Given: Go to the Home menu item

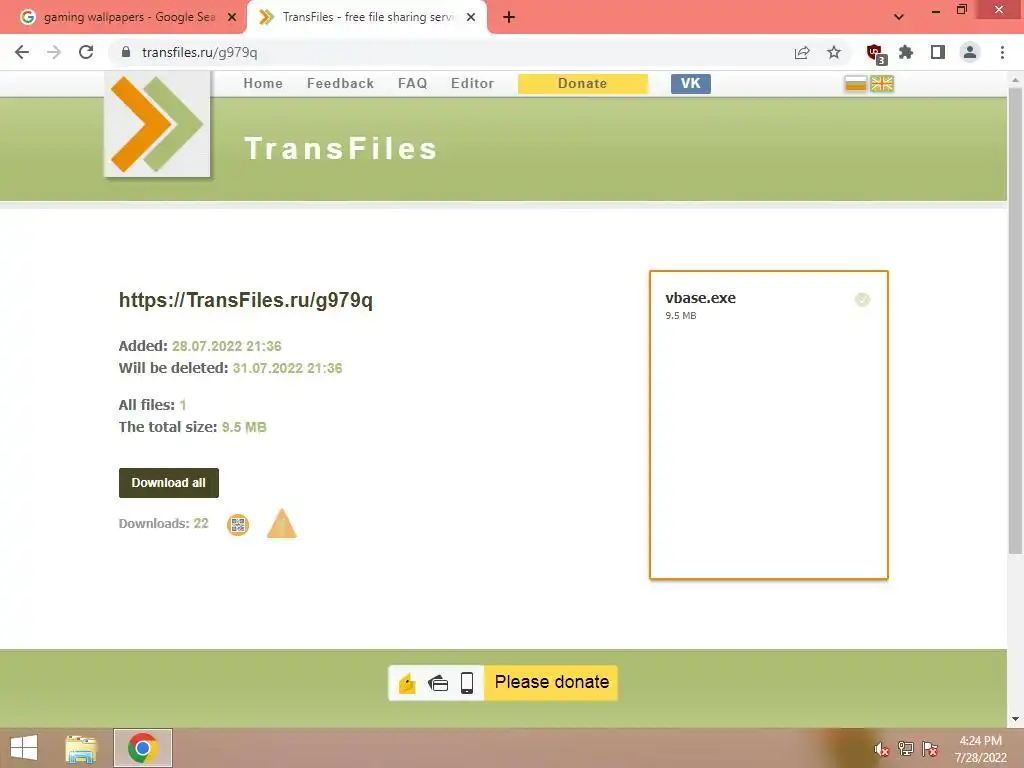Looking at the screenshot, I should 263,84.
